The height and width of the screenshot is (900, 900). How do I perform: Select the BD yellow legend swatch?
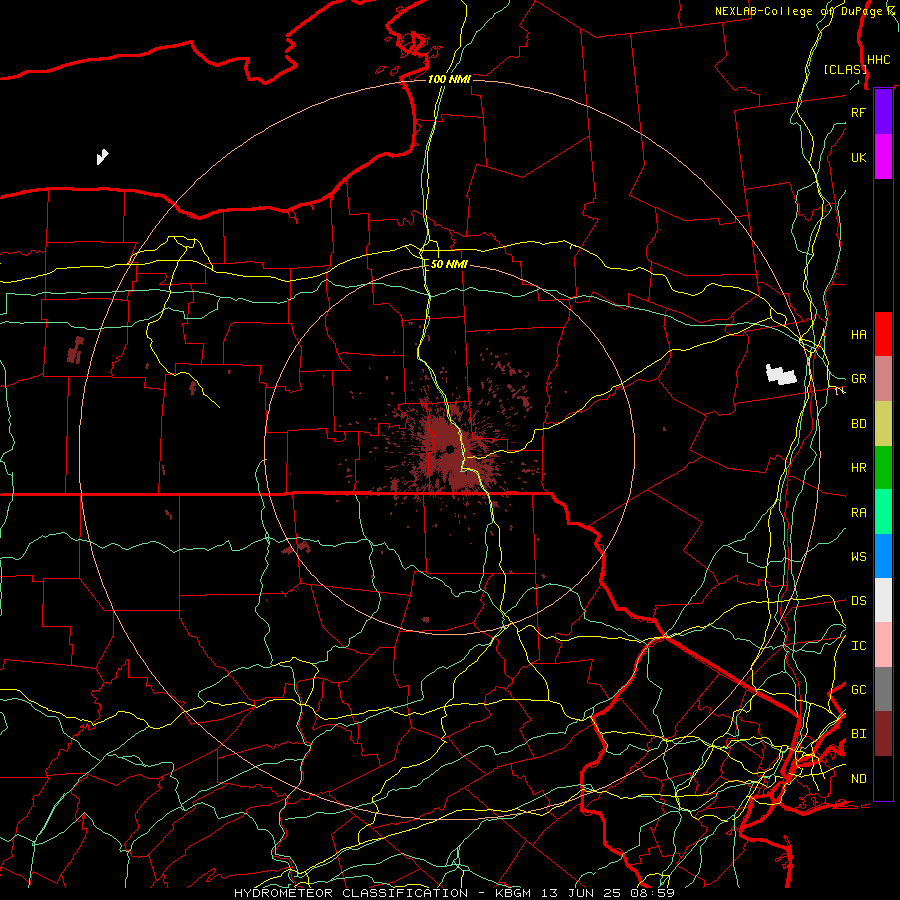[x=883, y=424]
